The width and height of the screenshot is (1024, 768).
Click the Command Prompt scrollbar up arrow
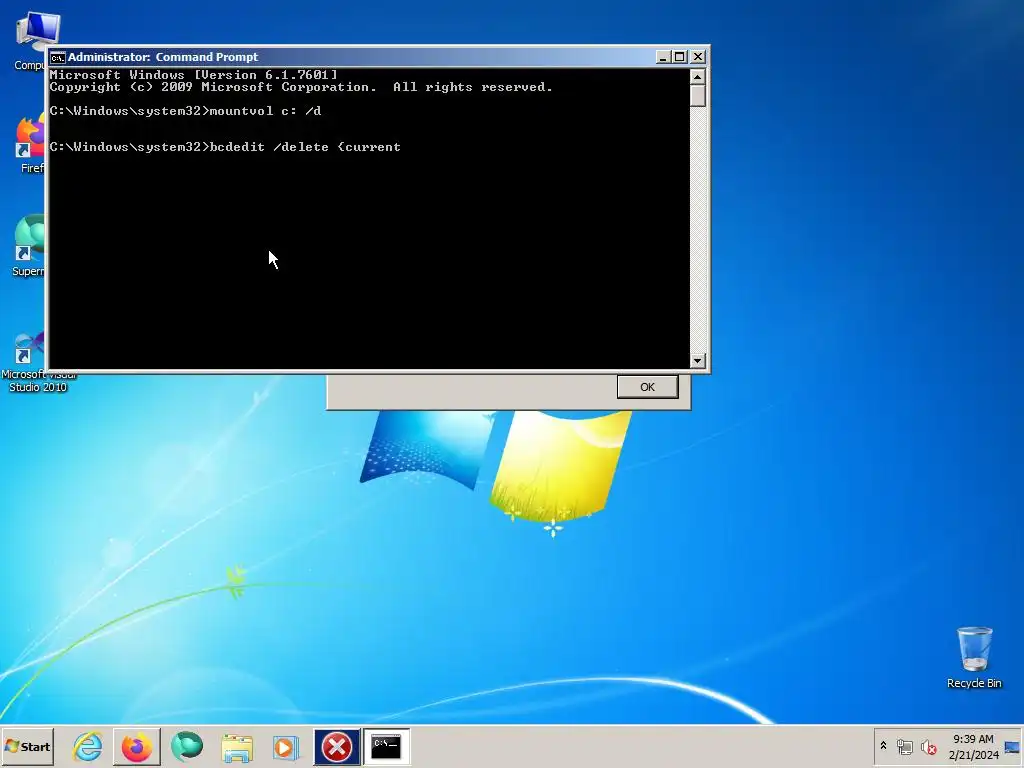pos(697,76)
